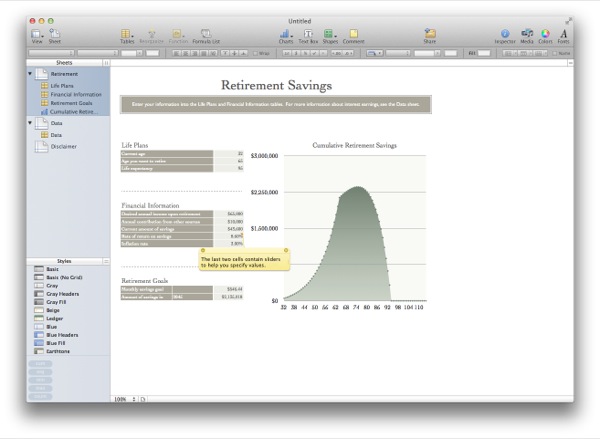Screen dimensions: 600x439
Task: Align text left in format bar
Action: (x=176, y=53)
